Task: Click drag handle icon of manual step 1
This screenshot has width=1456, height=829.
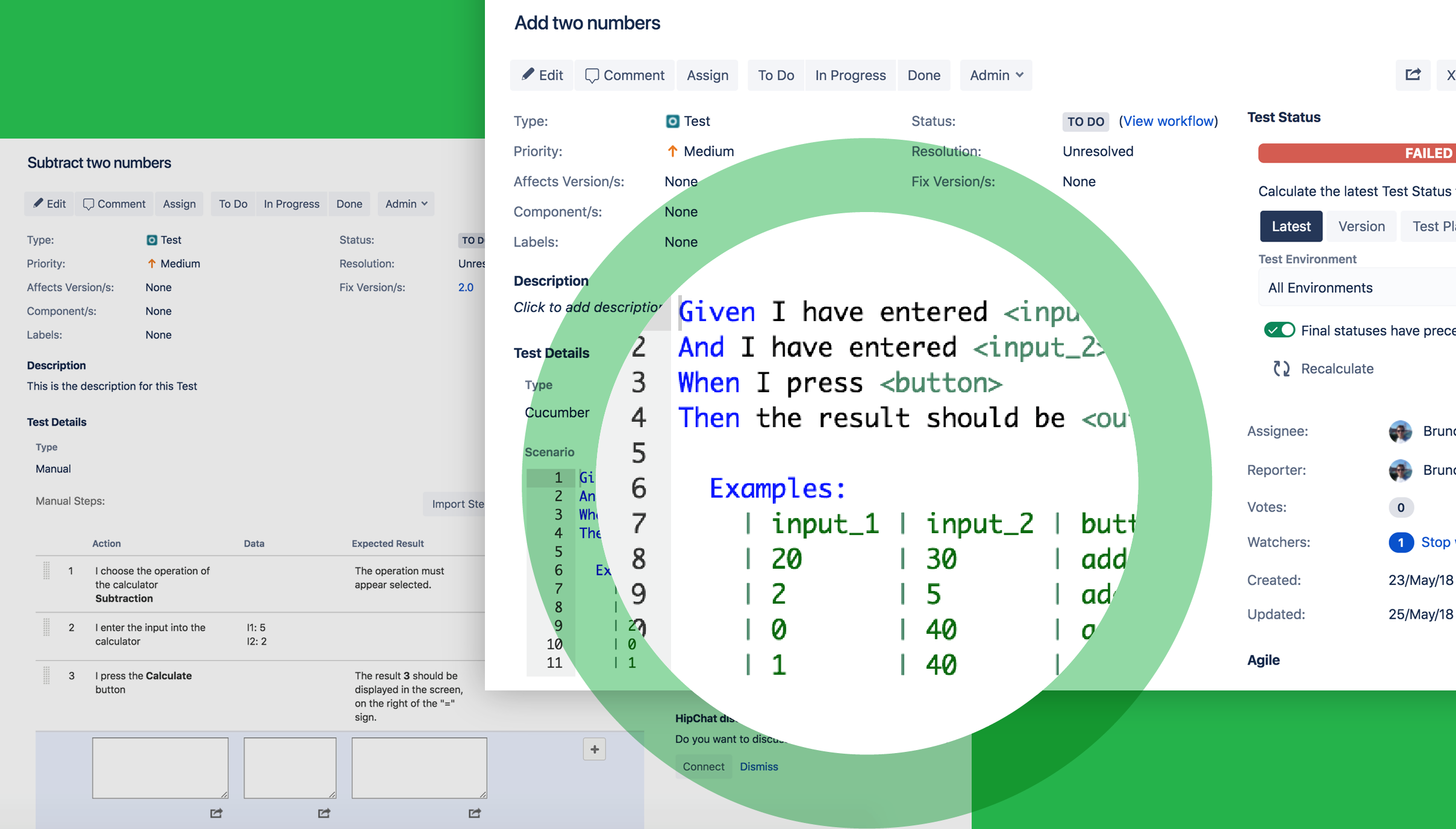Action: click(x=46, y=571)
